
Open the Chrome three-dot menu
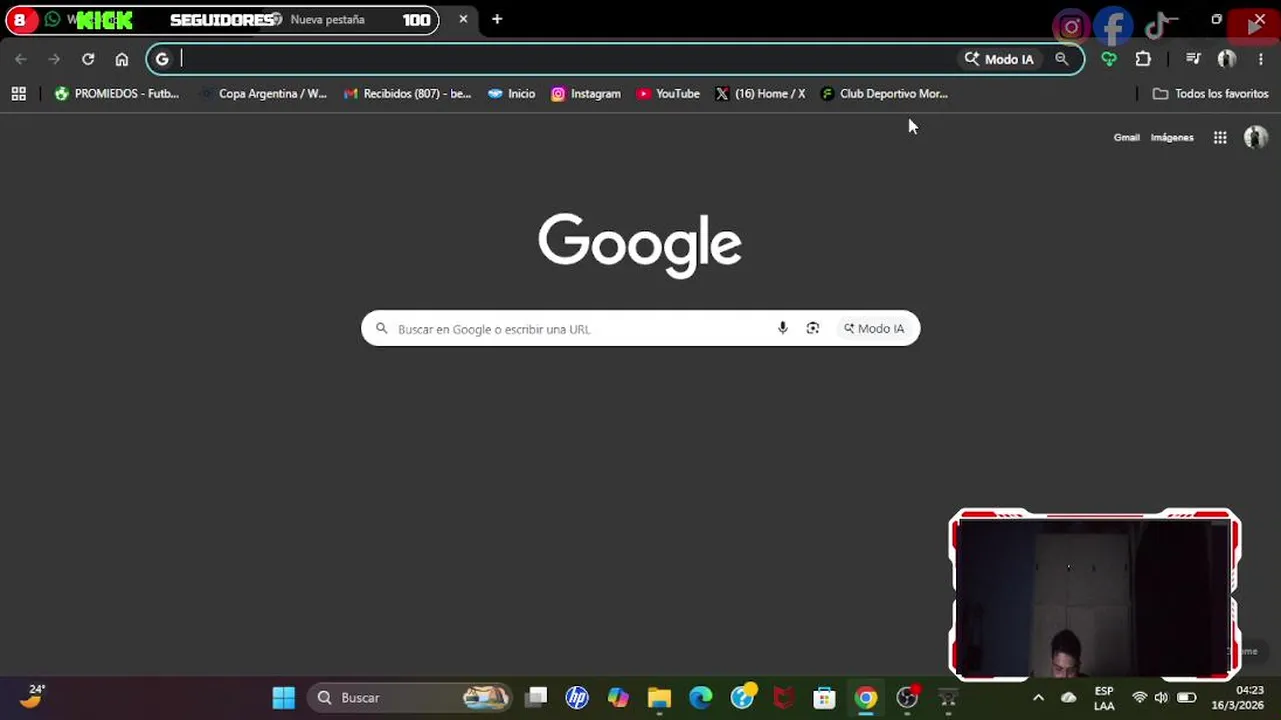pyautogui.click(x=1260, y=59)
